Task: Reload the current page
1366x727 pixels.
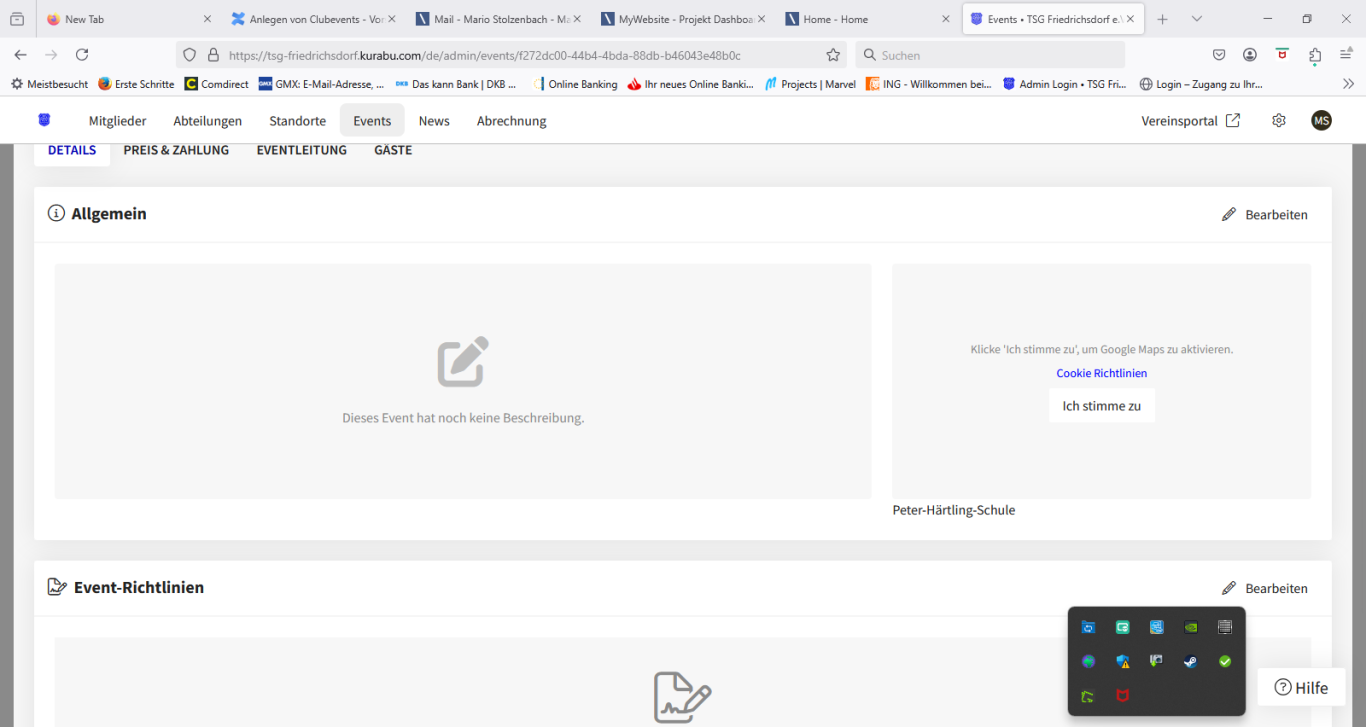Action: (x=82, y=55)
